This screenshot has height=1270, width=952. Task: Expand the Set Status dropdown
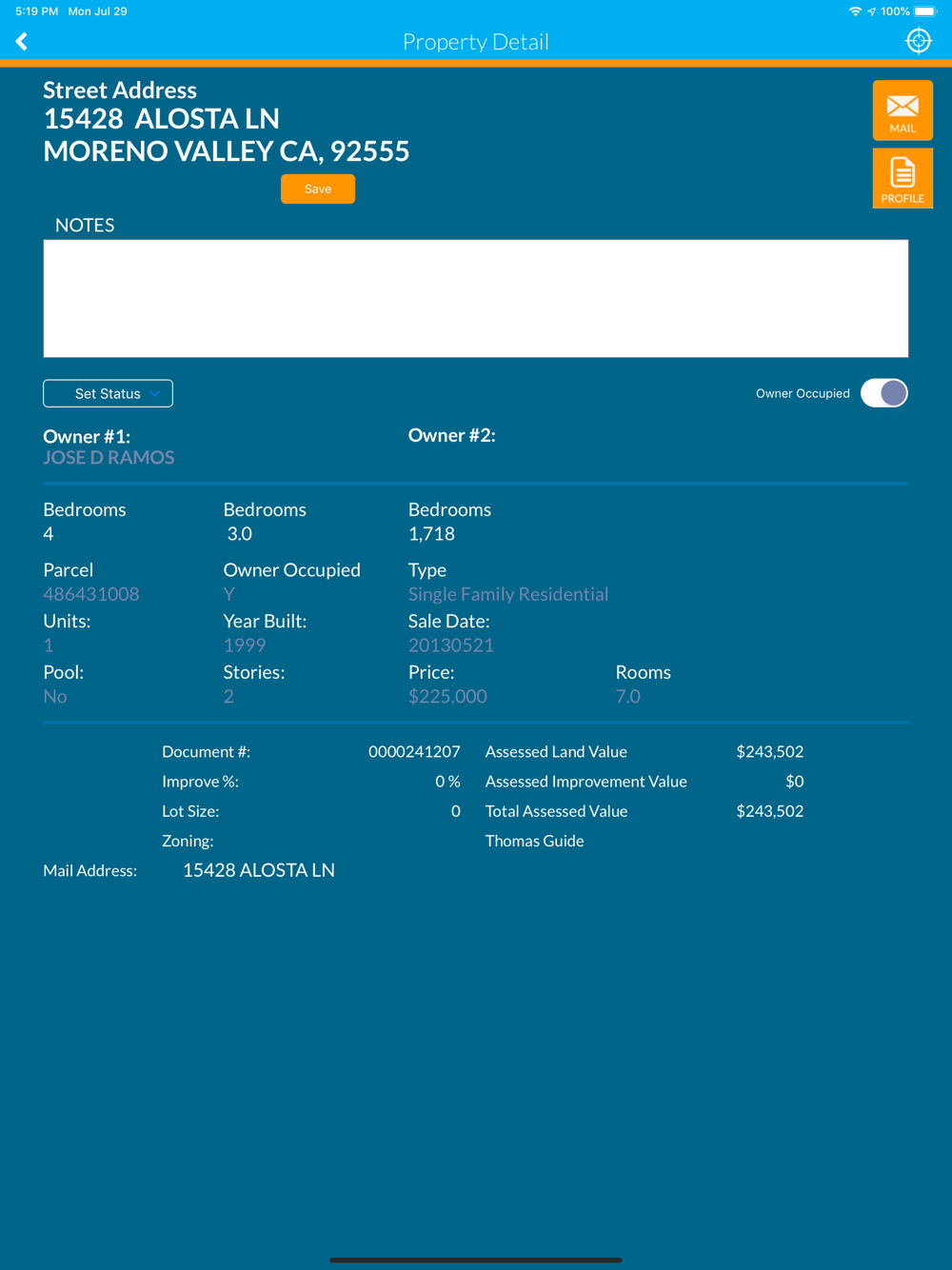click(108, 393)
